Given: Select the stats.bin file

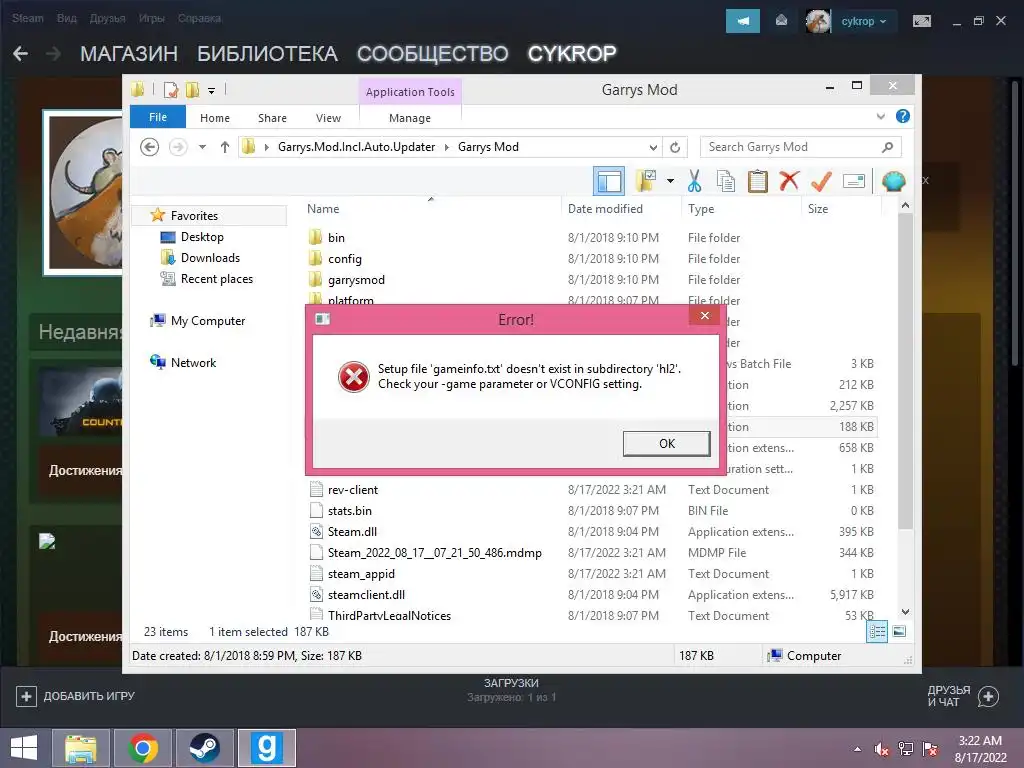Looking at the screenshot, I should click(349, 511).
